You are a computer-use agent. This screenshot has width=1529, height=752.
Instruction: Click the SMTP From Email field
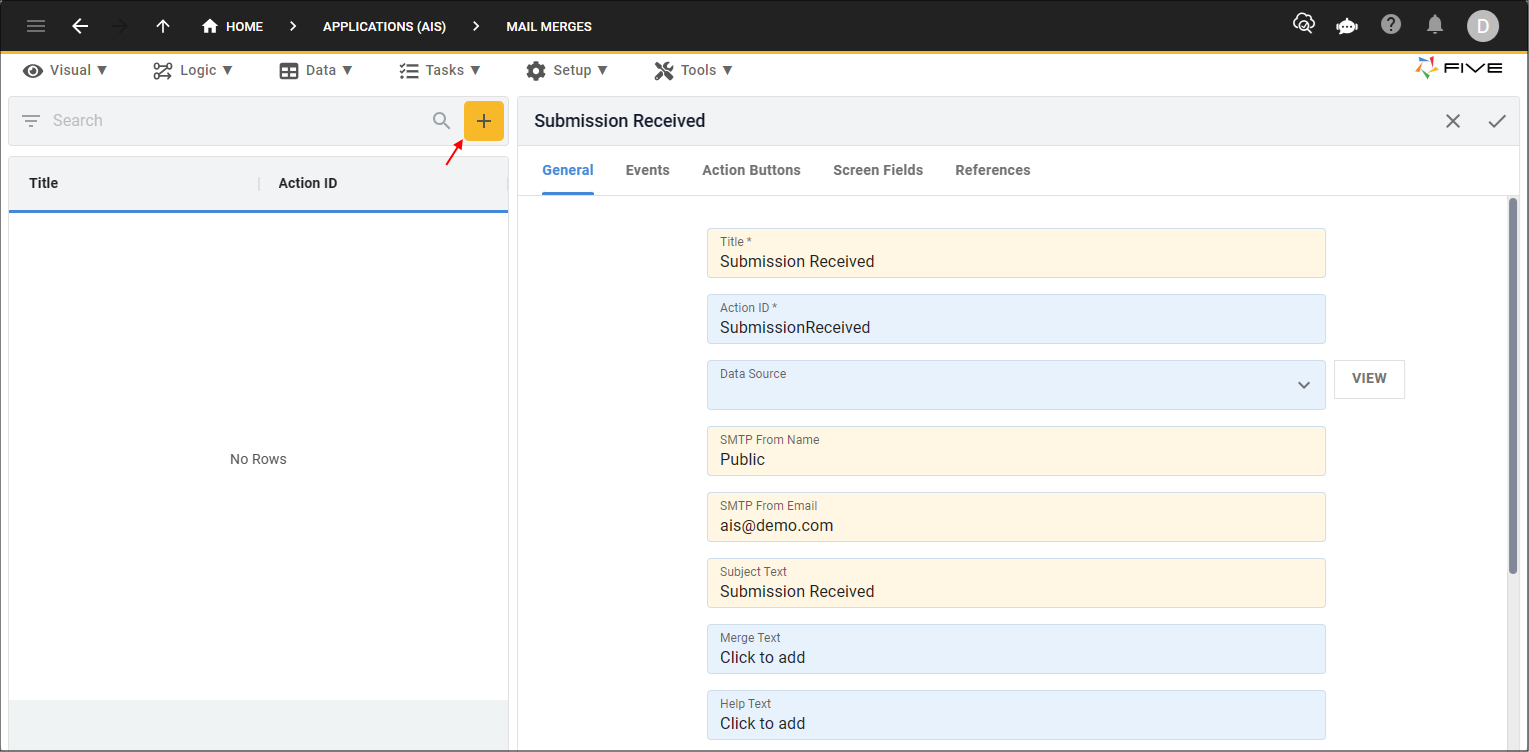(x=1015, y=517)
